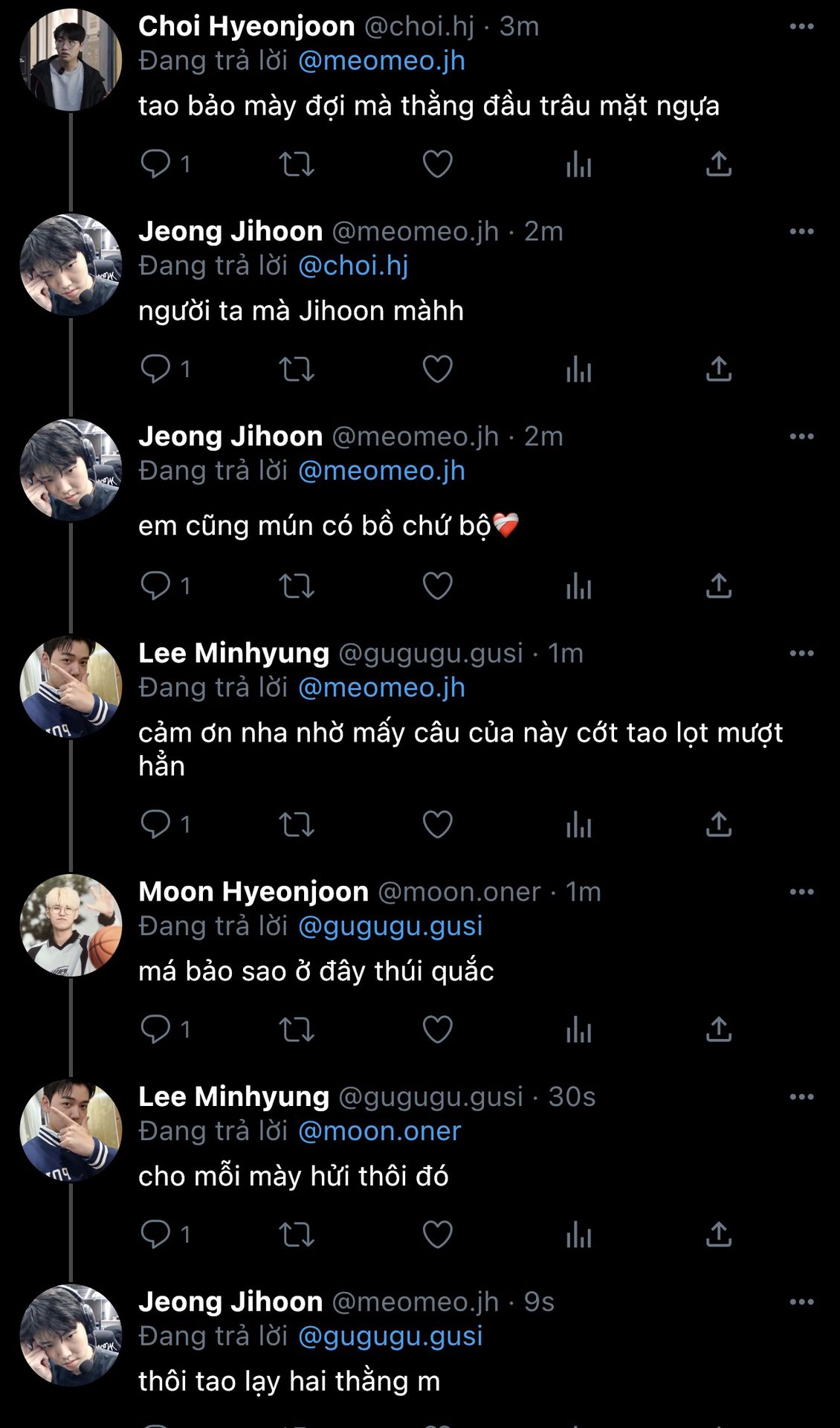Open Moon Hyeonjoon's profile picture

point(71,924)
